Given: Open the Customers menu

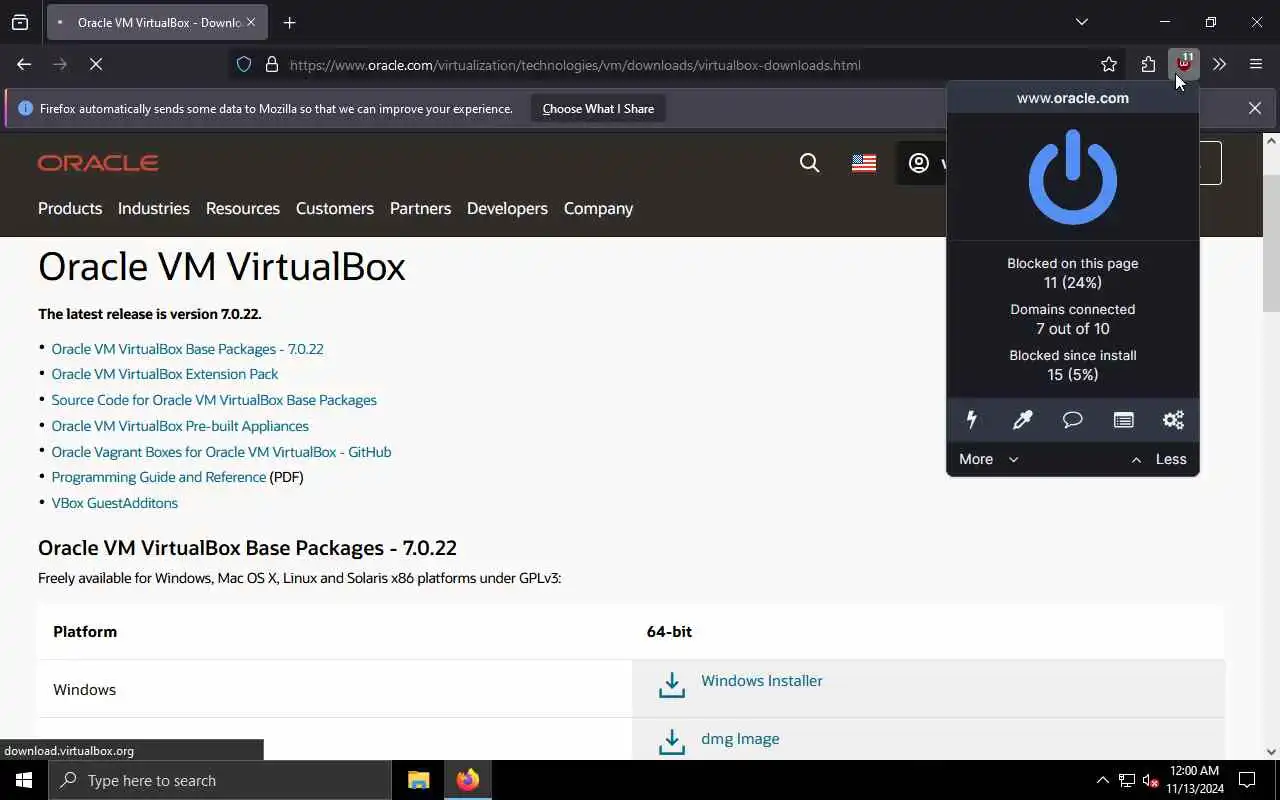Looking at the screenshot, I should [335, 208].
